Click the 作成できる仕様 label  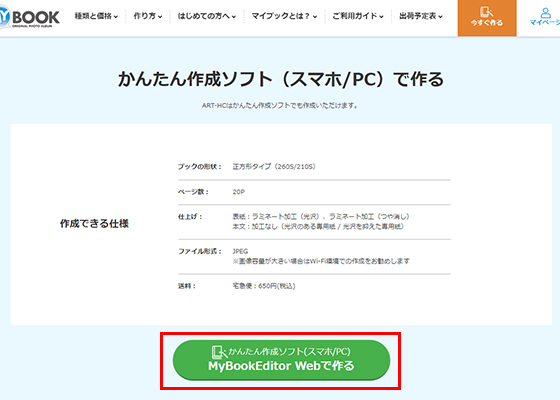pos(94,224)
